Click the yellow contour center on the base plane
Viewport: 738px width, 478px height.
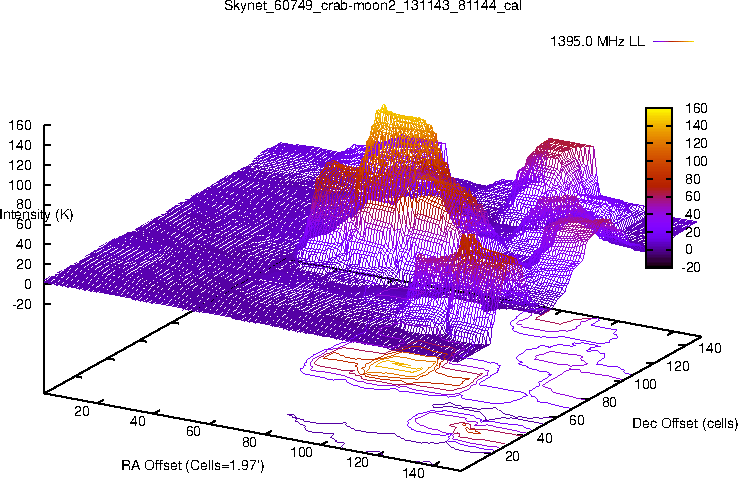(400, 364)
